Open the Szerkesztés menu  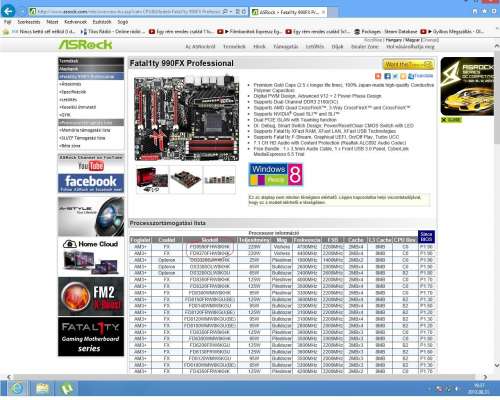pyautogui.click(x=29, y=22)
